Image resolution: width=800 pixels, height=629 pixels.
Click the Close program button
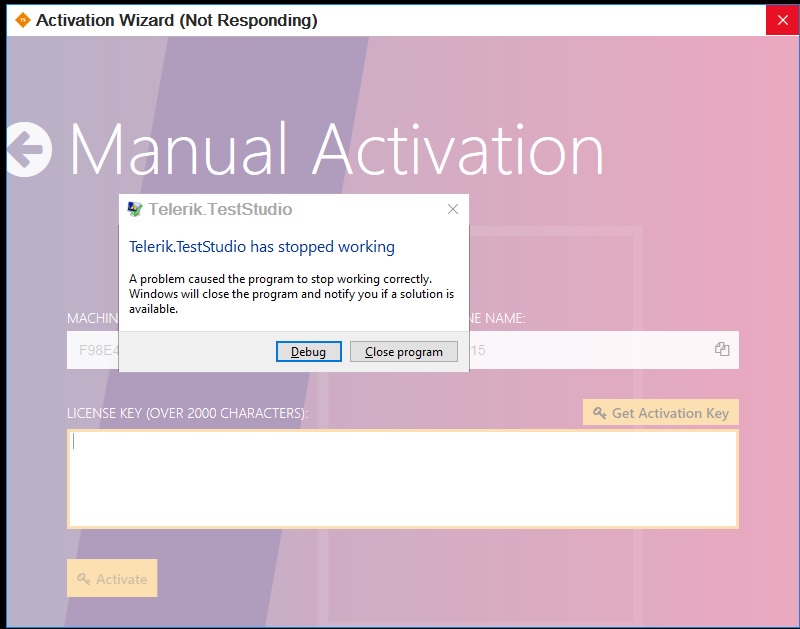point(404,351)
